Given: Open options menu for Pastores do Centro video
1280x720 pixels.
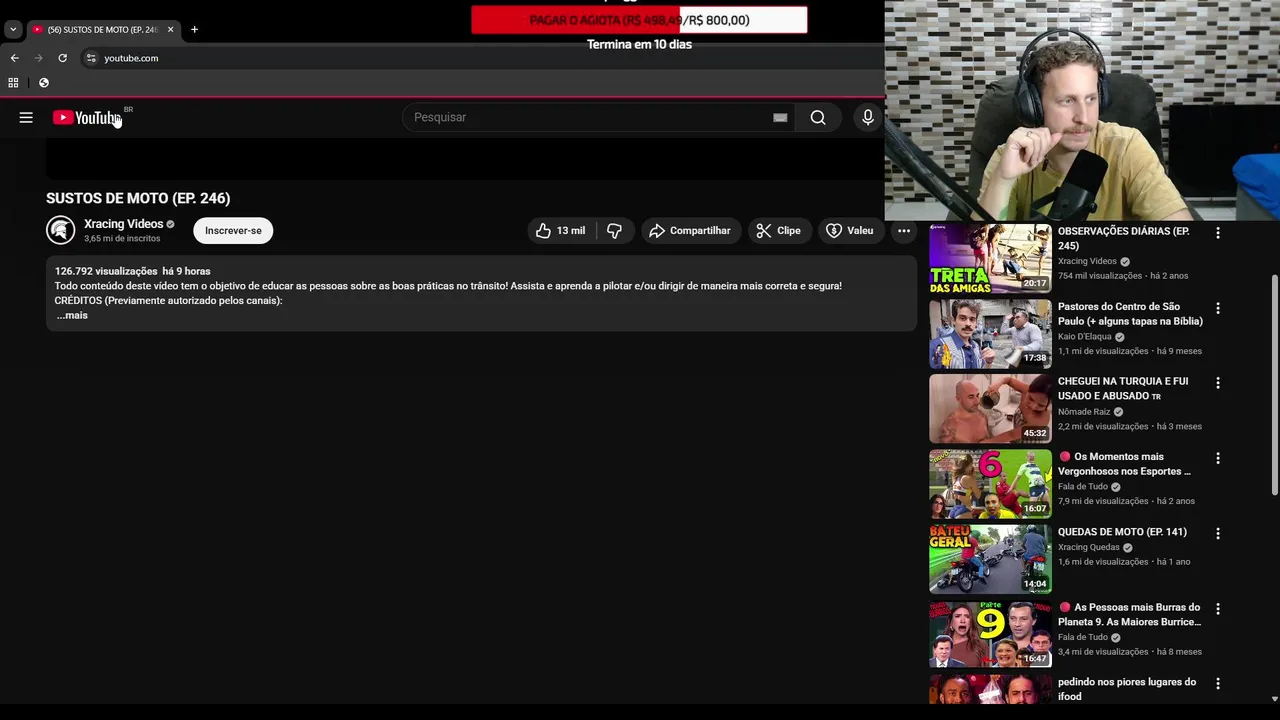Looking at the screenshot, I should 1217,308.
